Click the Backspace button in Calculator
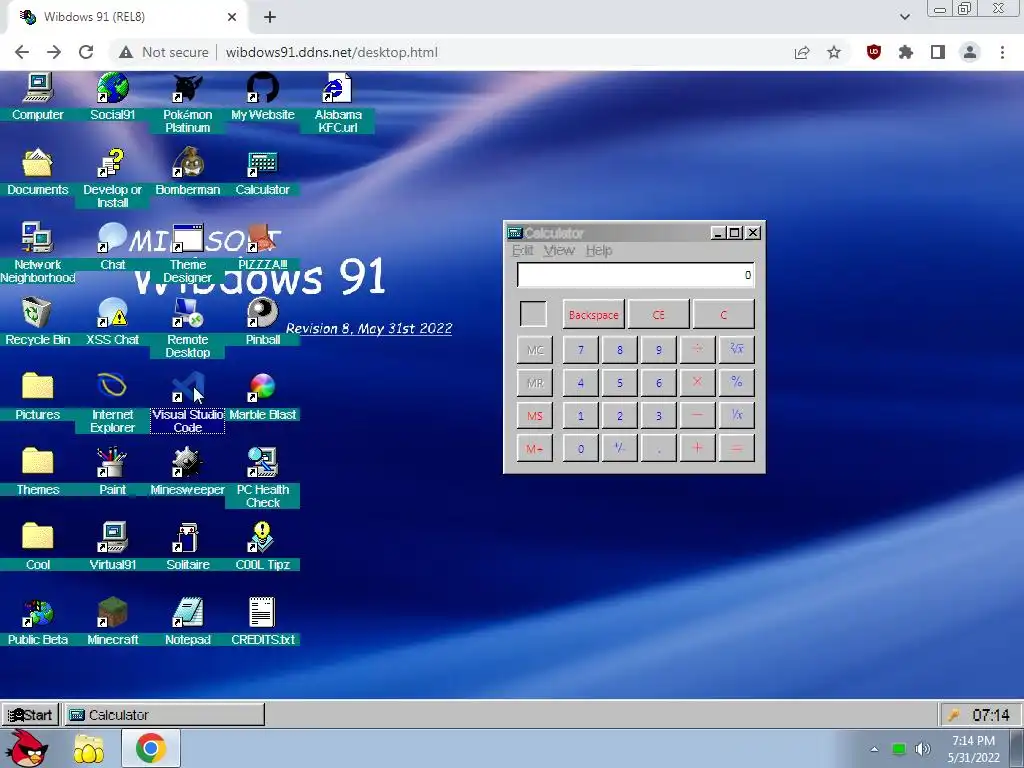The height and width of the screenshot is (768, 1024). (594, 315)
